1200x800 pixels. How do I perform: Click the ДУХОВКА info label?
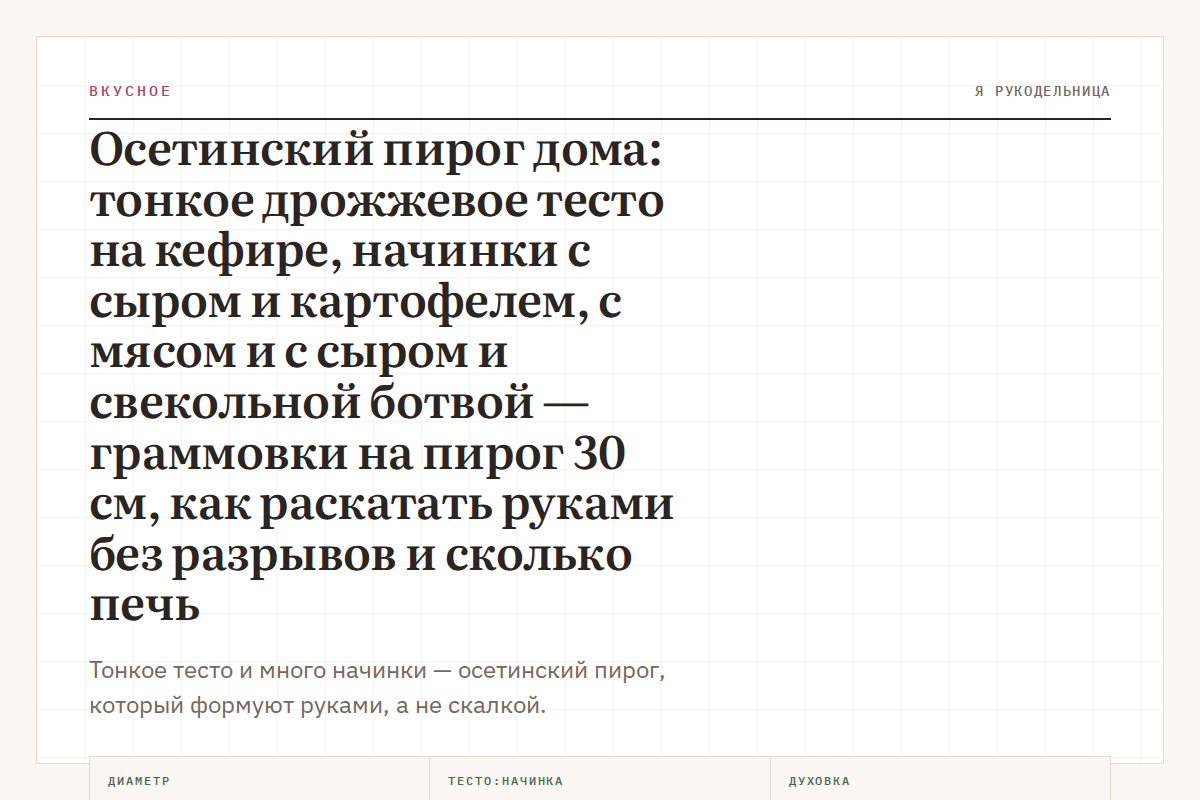(x=819, y=781)
